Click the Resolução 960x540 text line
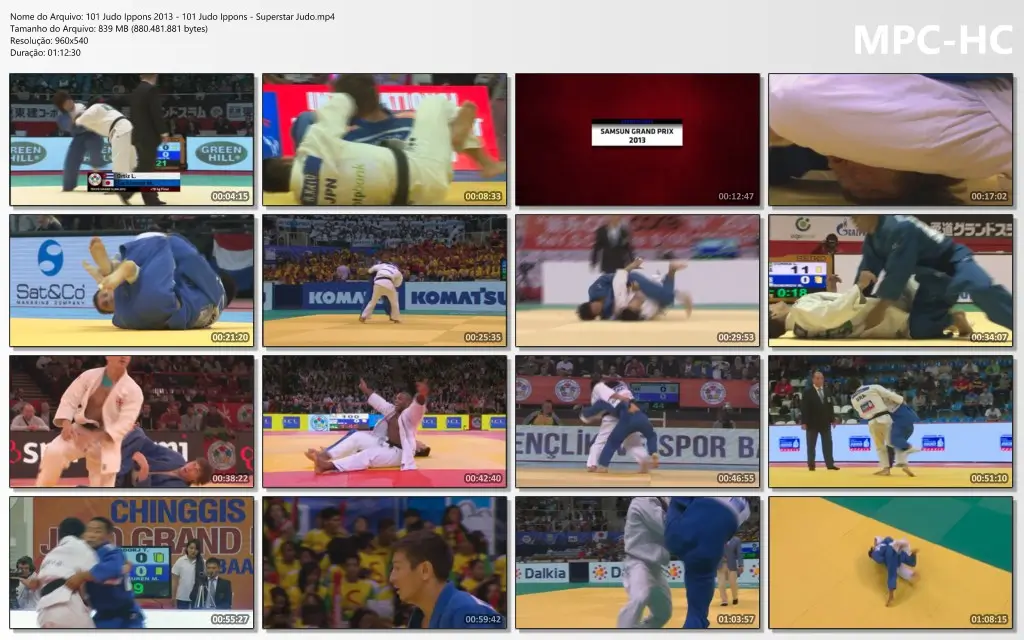 click(x=49, y=40)
